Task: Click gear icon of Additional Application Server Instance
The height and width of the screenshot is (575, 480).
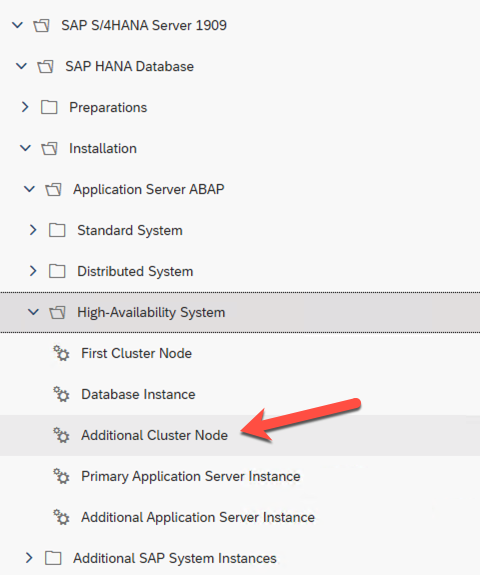Action: 61,517
